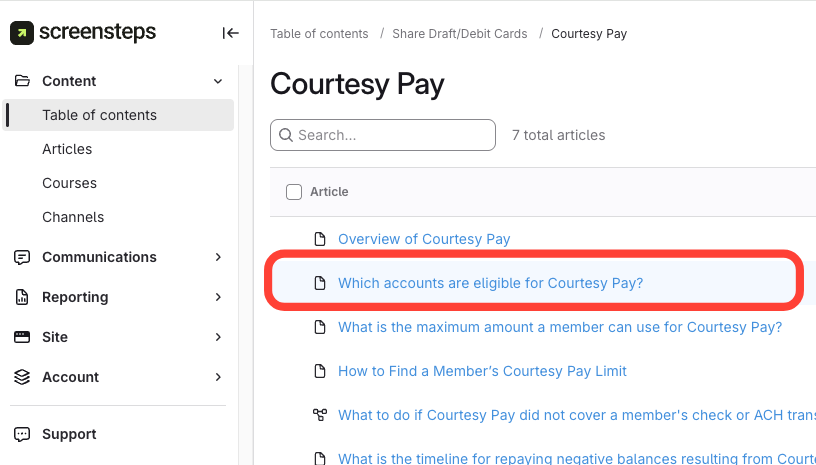The image size is (816, 465).
Task: Click the Content folder icon
Action: pyautogui.click(x=22, y=81)
